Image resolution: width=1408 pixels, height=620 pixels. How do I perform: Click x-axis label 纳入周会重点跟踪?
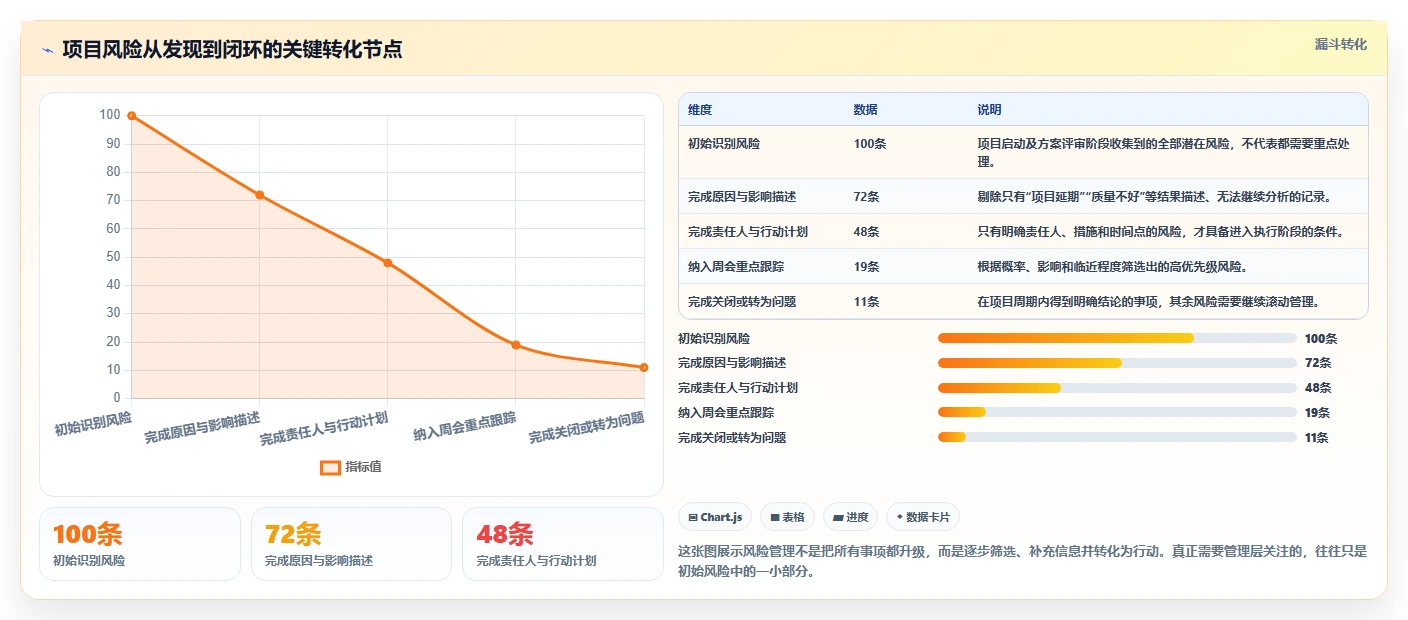(465, 427)
